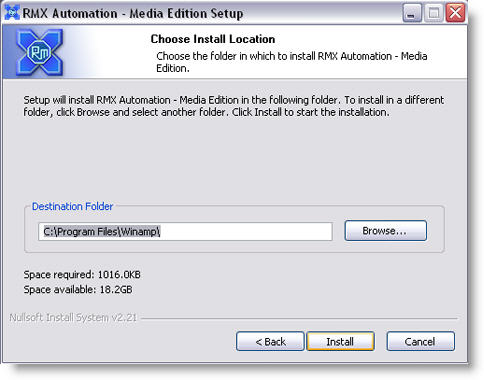The width and height of the screenshot is (484, 380).
Task: Select the 'Space available: 18.2GB' text
Action: [78, 289]
